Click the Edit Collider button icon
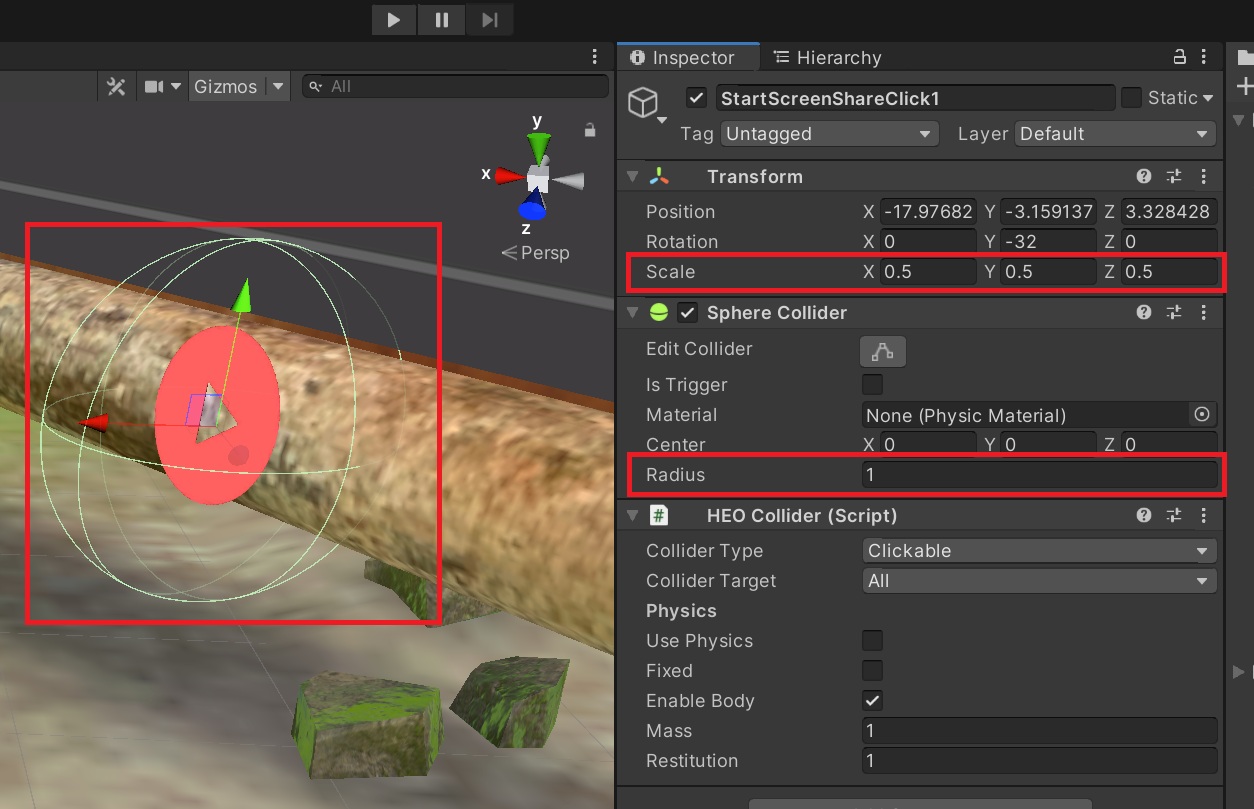This screenshot has height=809, width=1254. coord(882,350)
